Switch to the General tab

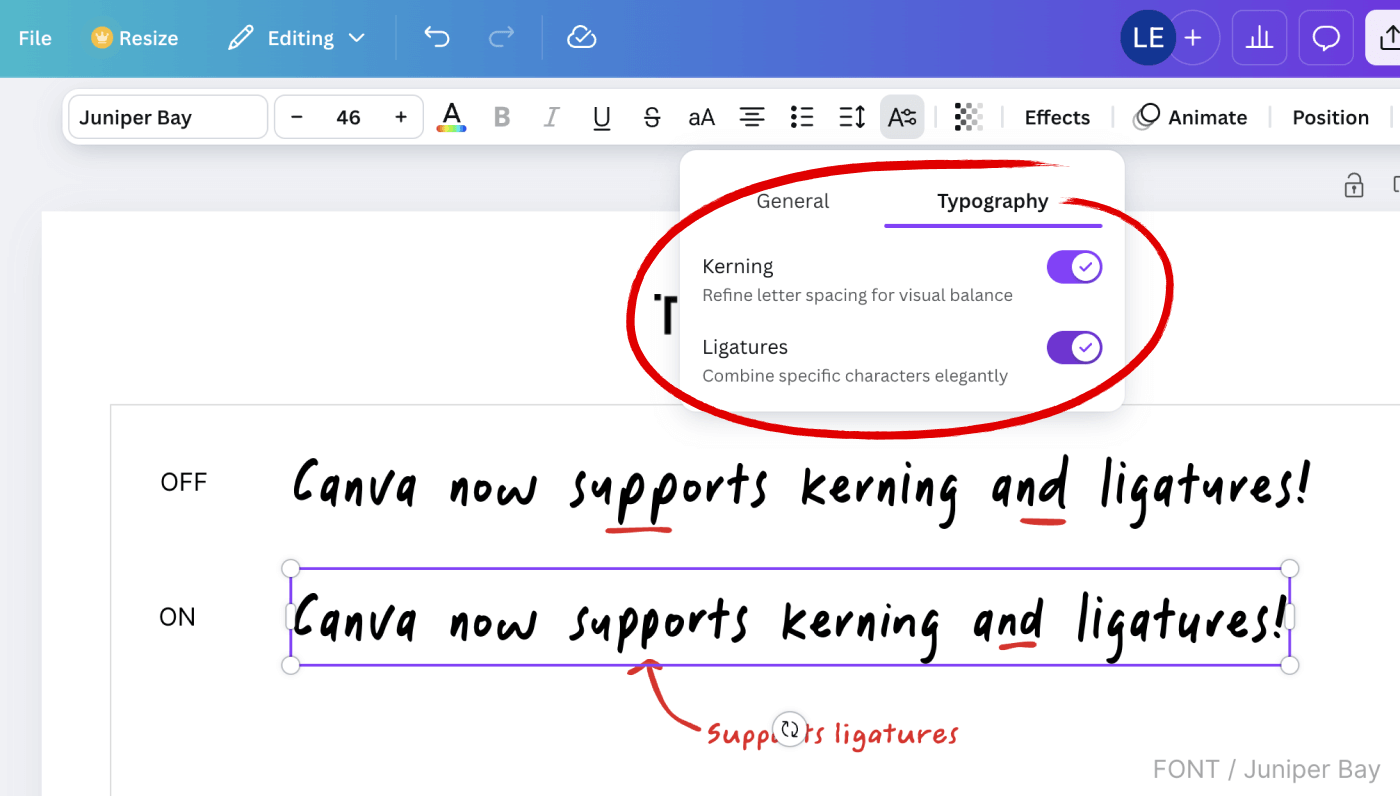[793, 201]
